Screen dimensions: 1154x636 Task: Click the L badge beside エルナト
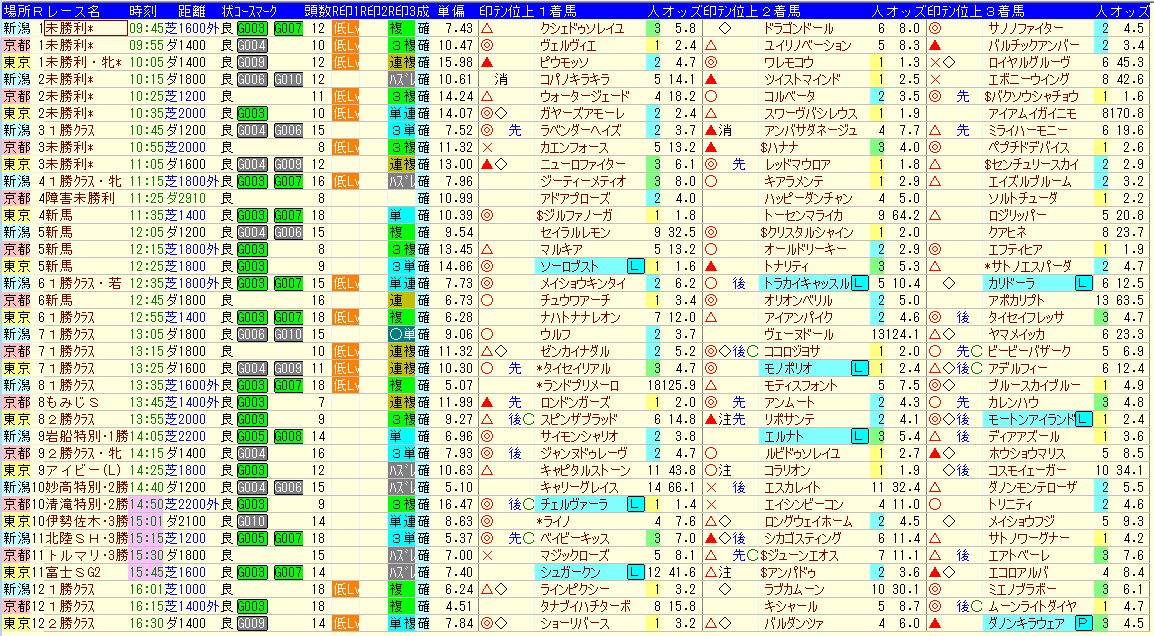pos(859,437)
